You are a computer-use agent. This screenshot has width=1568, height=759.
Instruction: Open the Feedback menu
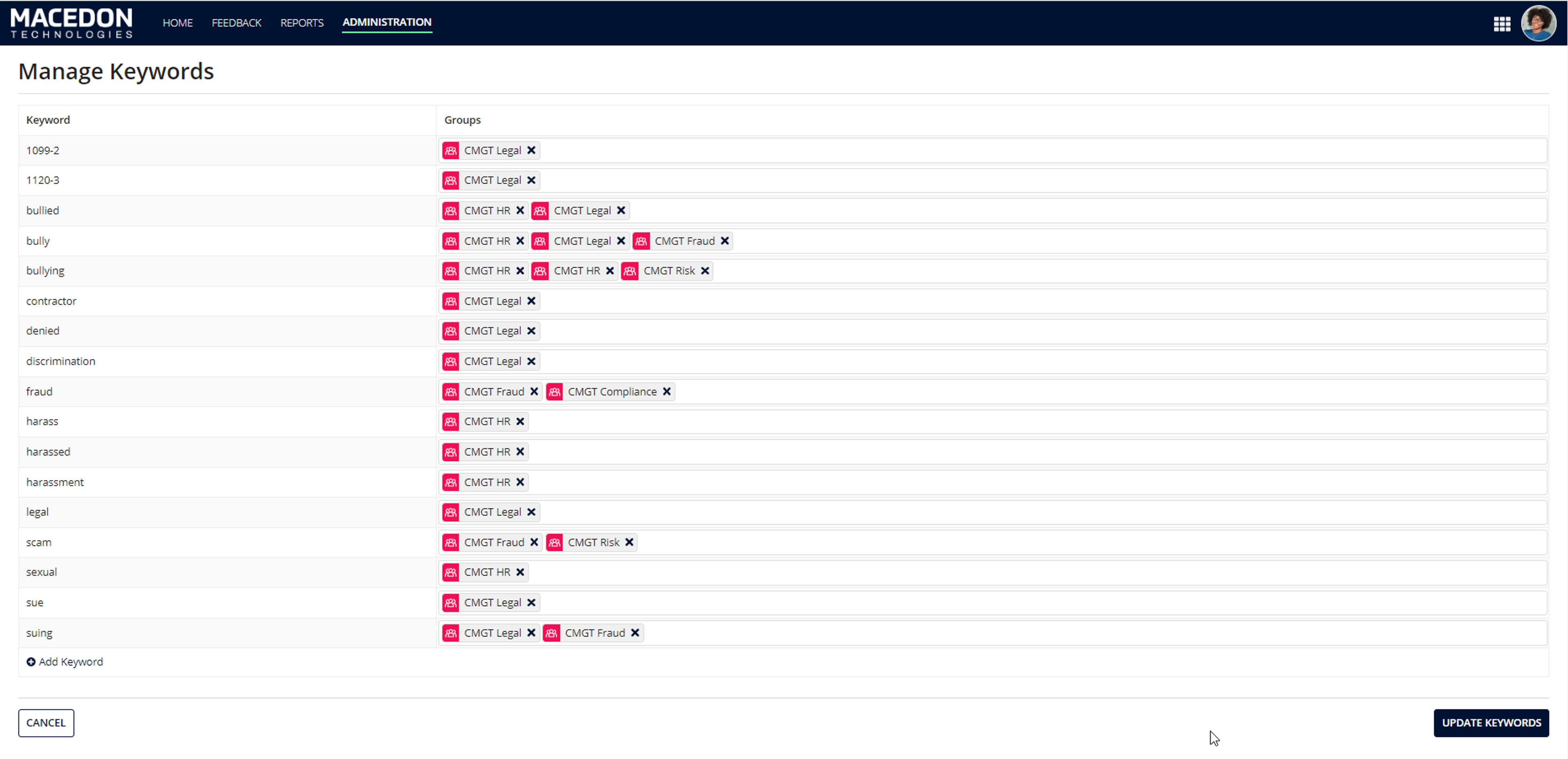pos(236,22)
